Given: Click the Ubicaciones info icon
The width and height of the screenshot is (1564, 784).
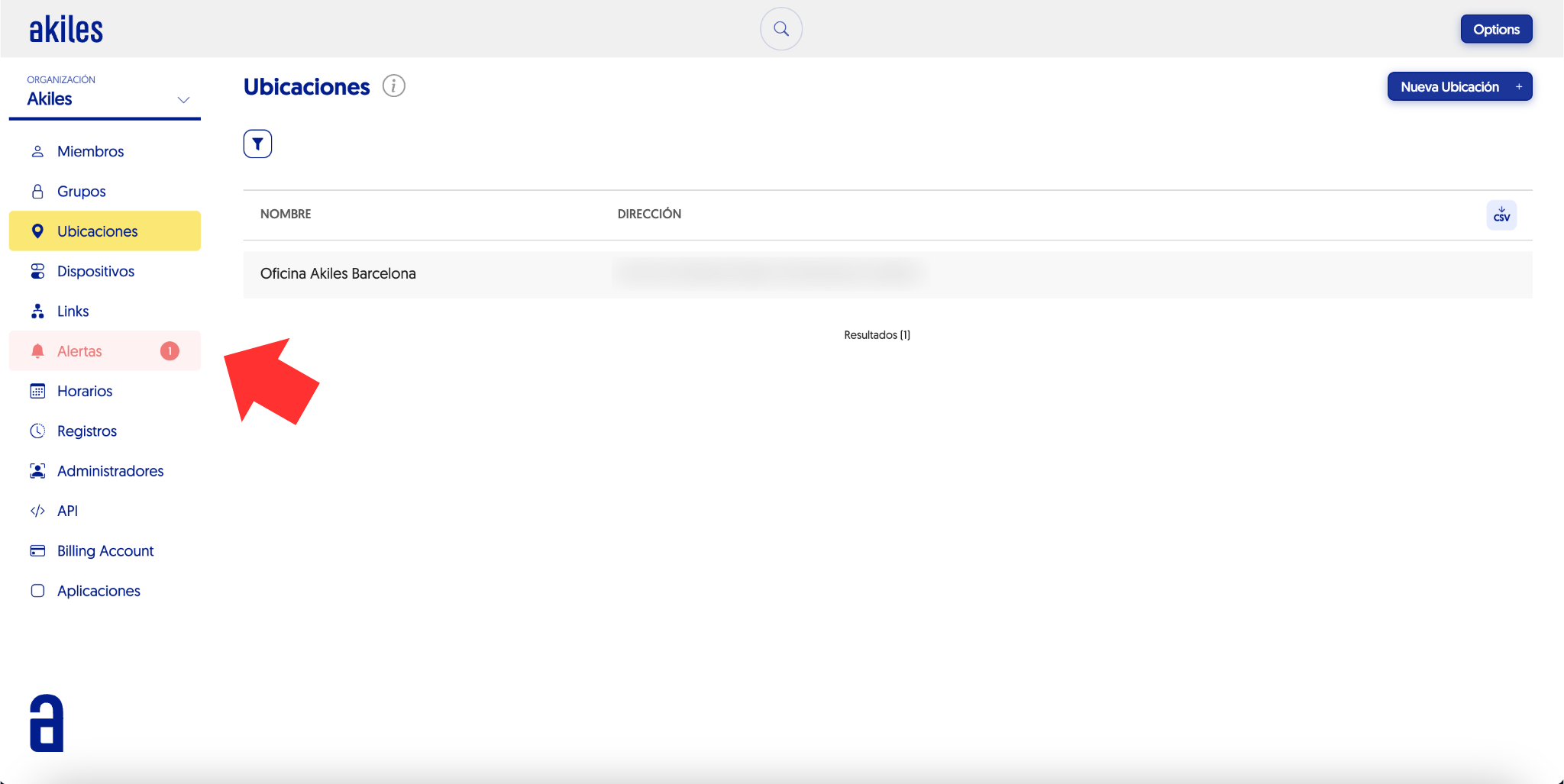Looking at the screenshot, I should pyautogui.click(x=393, y=86).
